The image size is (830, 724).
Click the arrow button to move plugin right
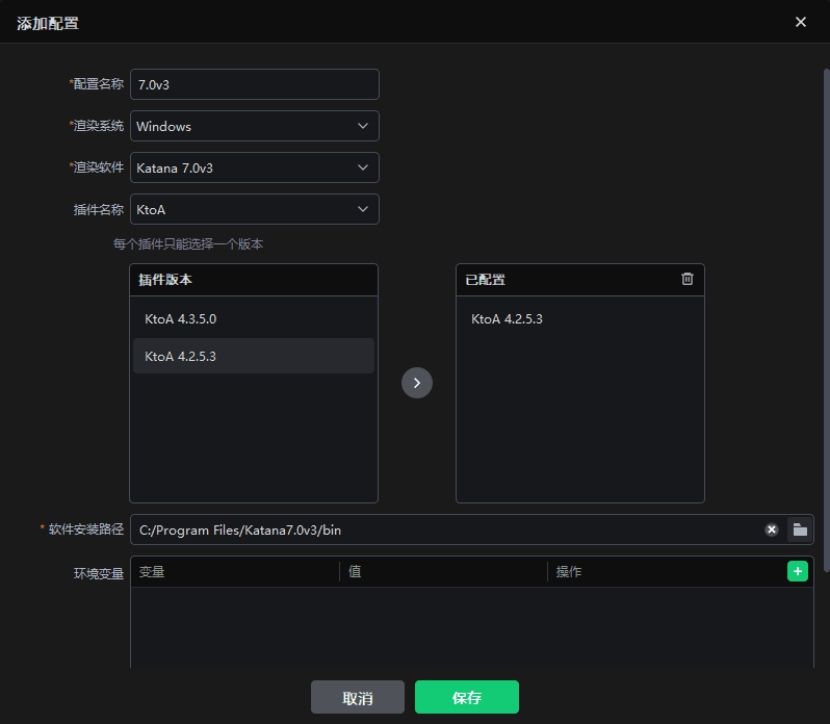(417, 383)
